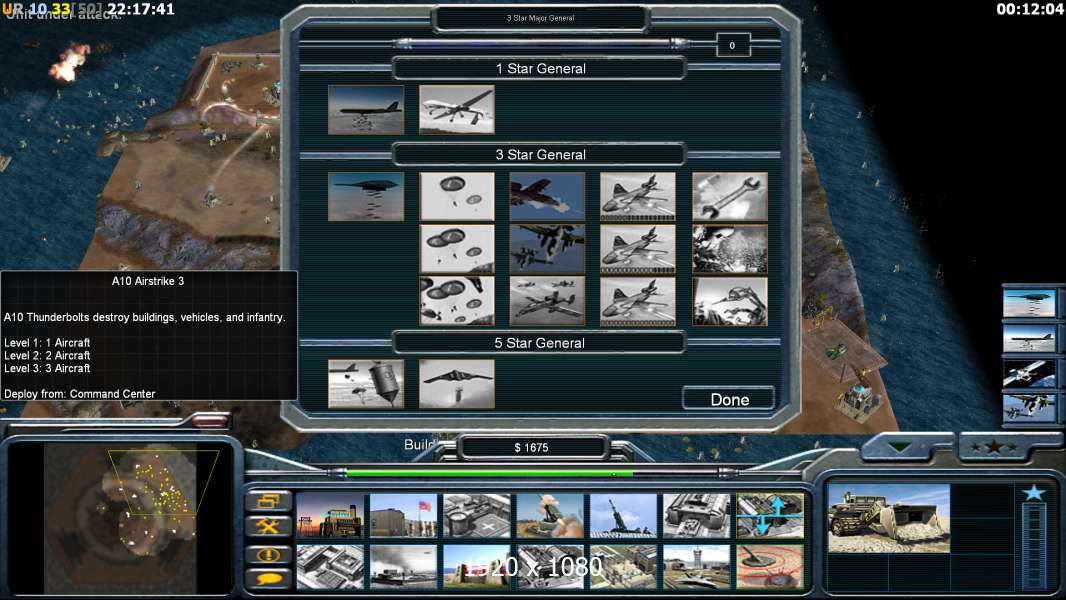The width and height of the screenshot is (1066, 600).
Task: Click the available points counter showing 0
Action: [732, 46]
